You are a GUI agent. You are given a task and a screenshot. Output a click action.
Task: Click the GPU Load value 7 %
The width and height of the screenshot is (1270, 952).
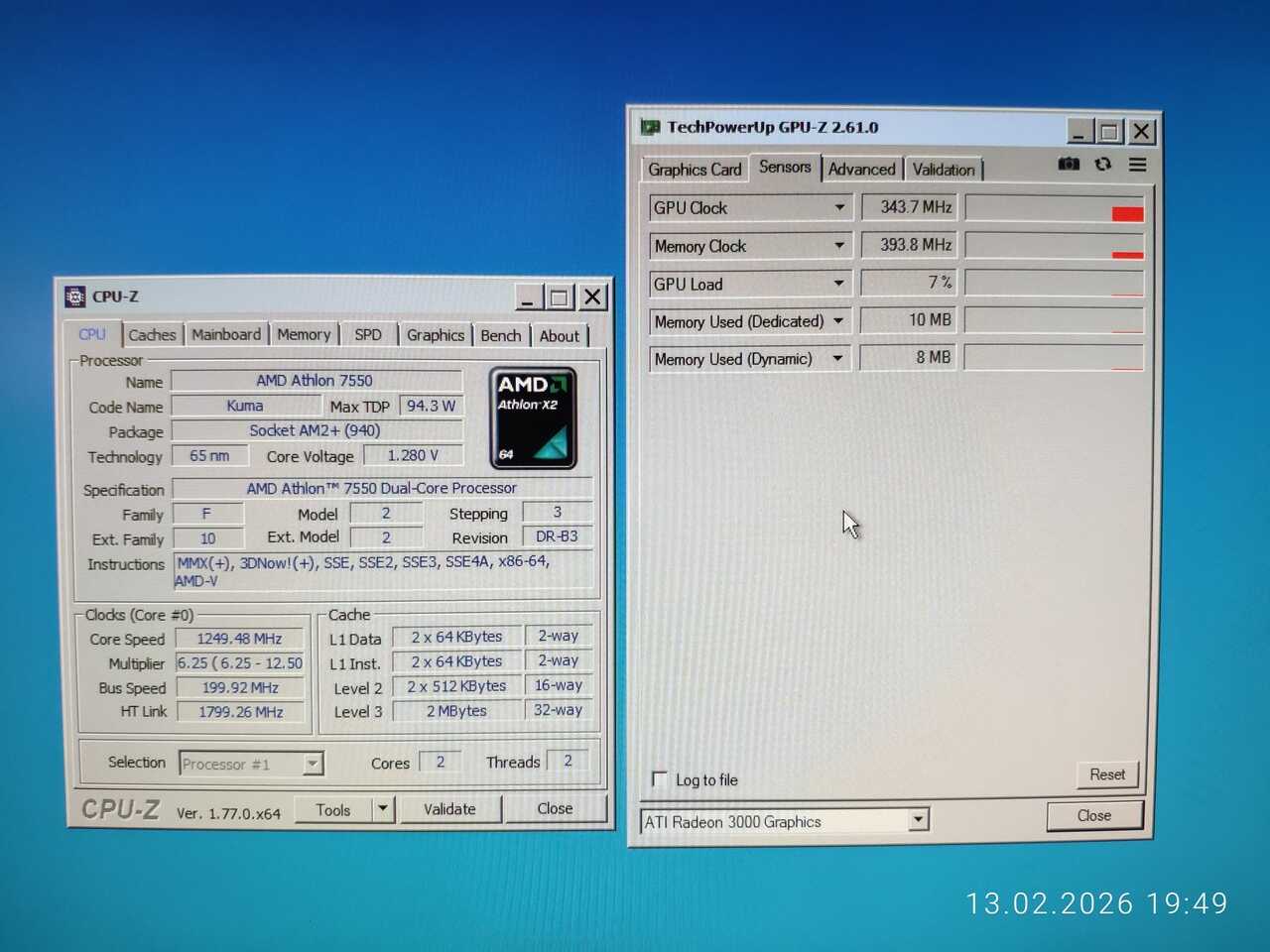(x=909, y=283)
